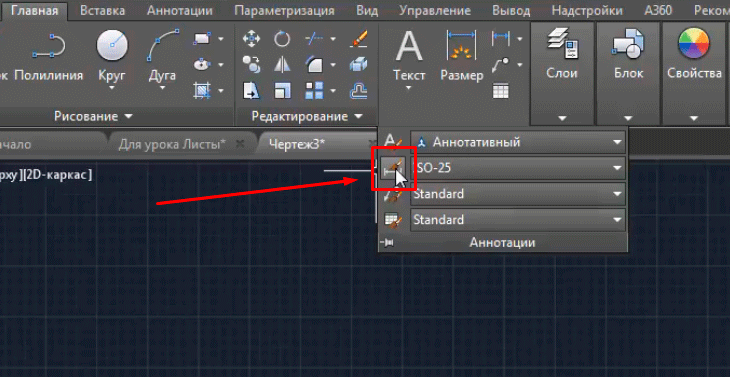Activate the Mirror tool
The height and width of the screenshot is (377, 730).
(282, 64)
